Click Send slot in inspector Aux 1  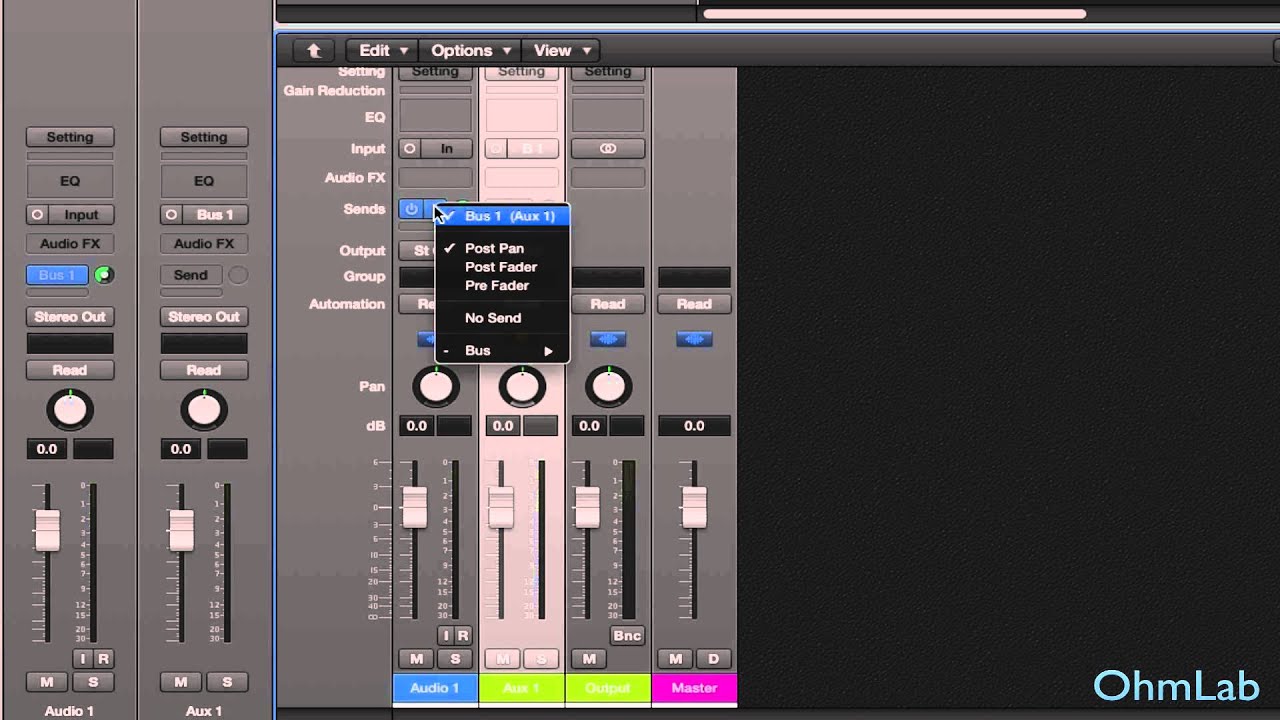point(191,275)
